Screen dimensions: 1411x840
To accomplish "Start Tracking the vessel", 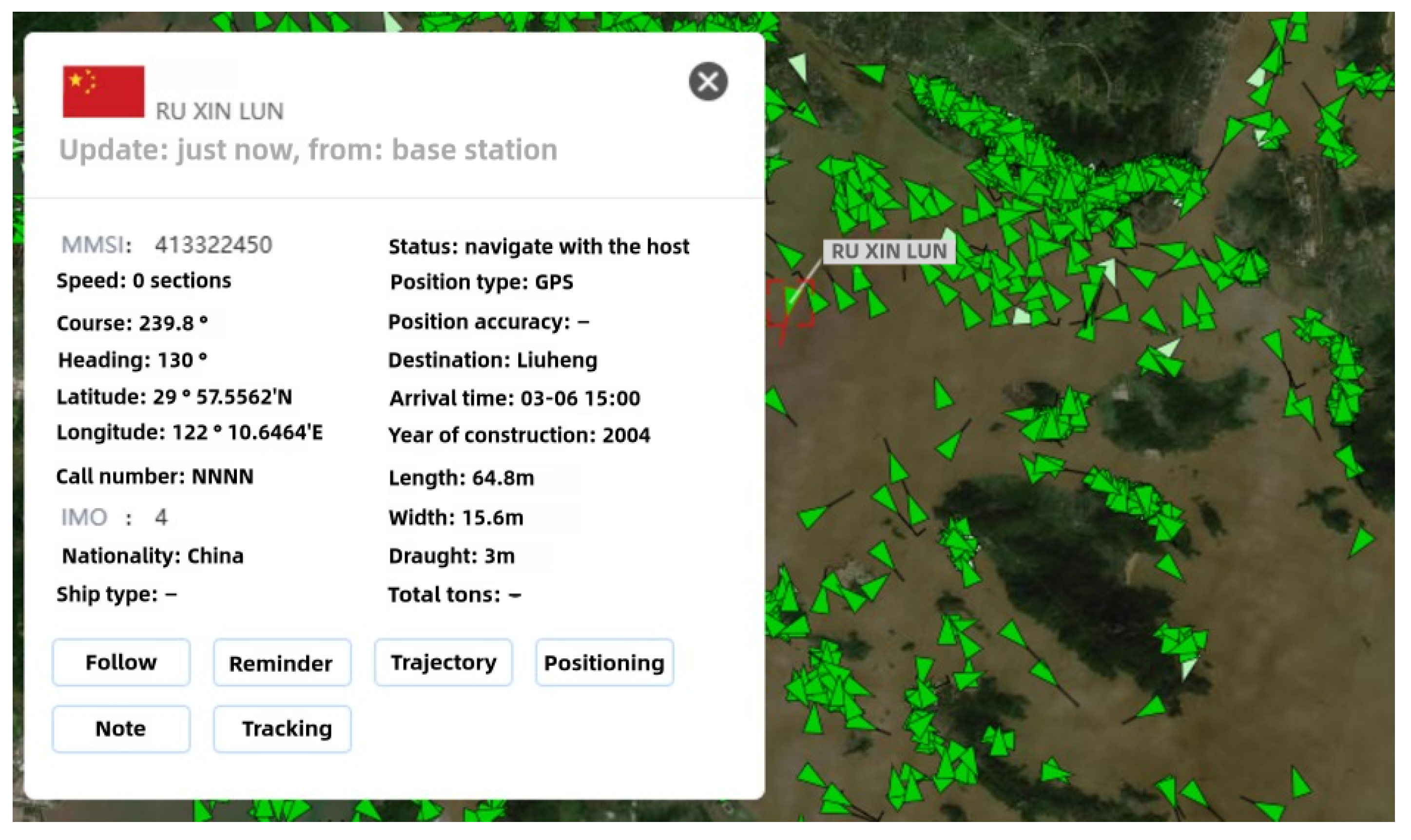I will pyautogui.click(x=282, y=729).
